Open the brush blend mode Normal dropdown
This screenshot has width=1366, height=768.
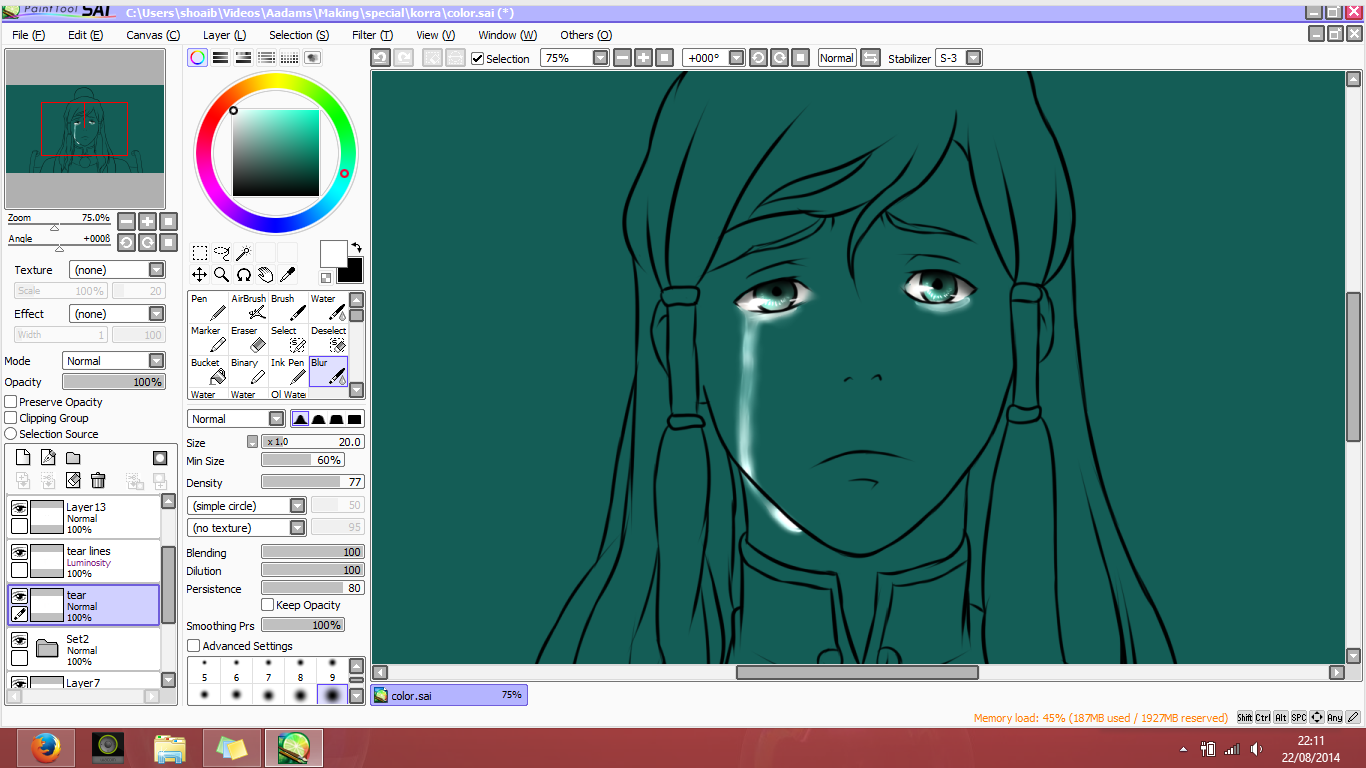pyautogui.click(x=237, y=419)
